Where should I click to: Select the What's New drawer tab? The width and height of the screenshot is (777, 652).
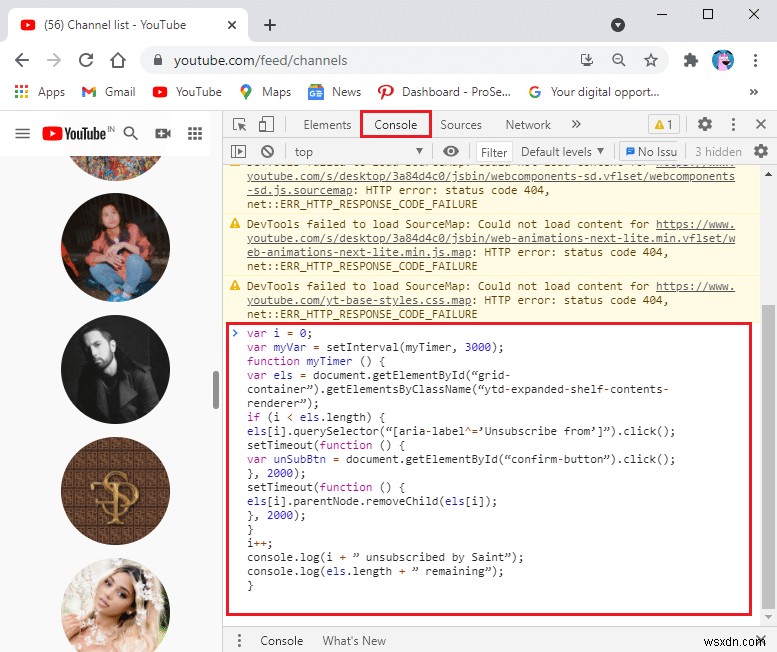click(x=354, y=641)
